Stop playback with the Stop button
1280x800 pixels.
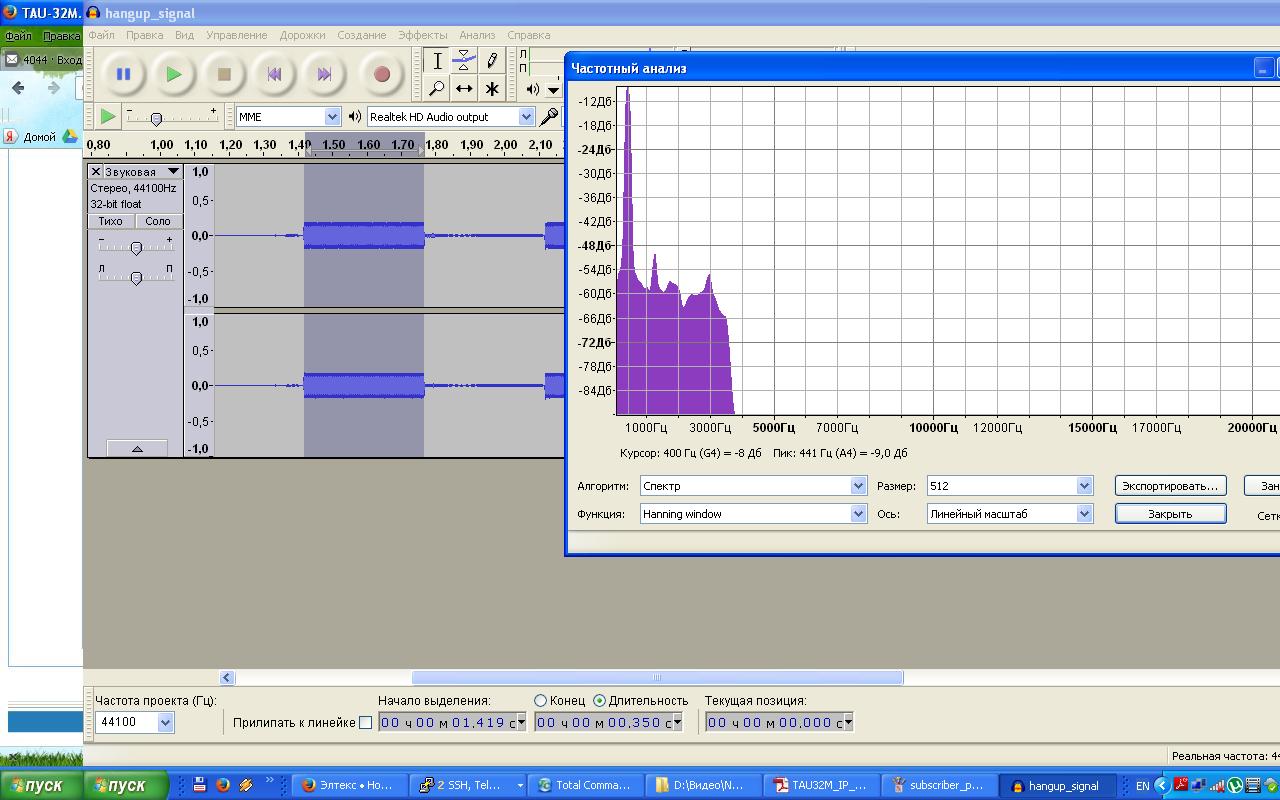point(224,74)
